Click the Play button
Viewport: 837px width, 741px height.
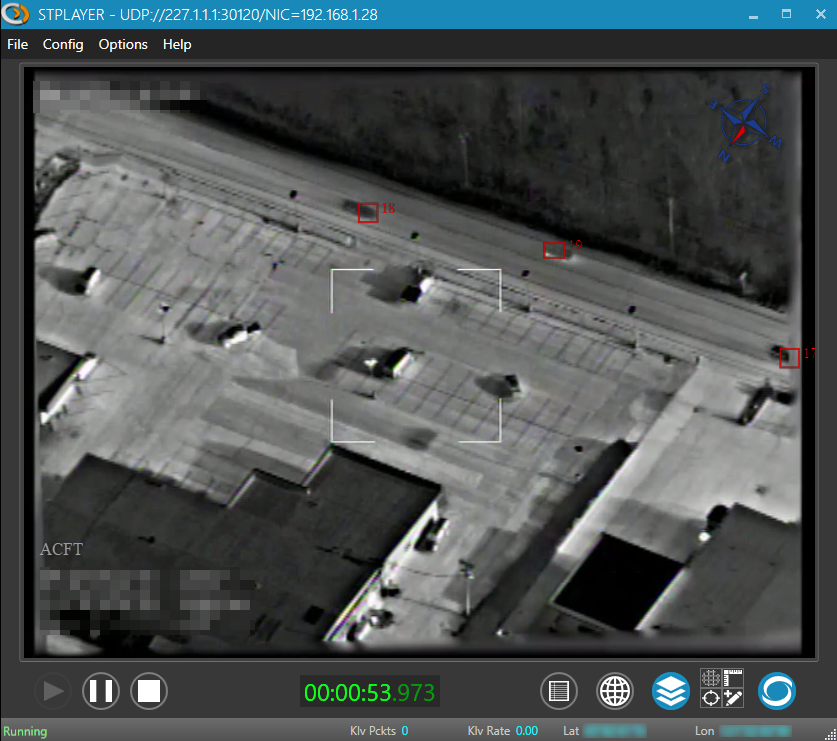click(52, 691)
